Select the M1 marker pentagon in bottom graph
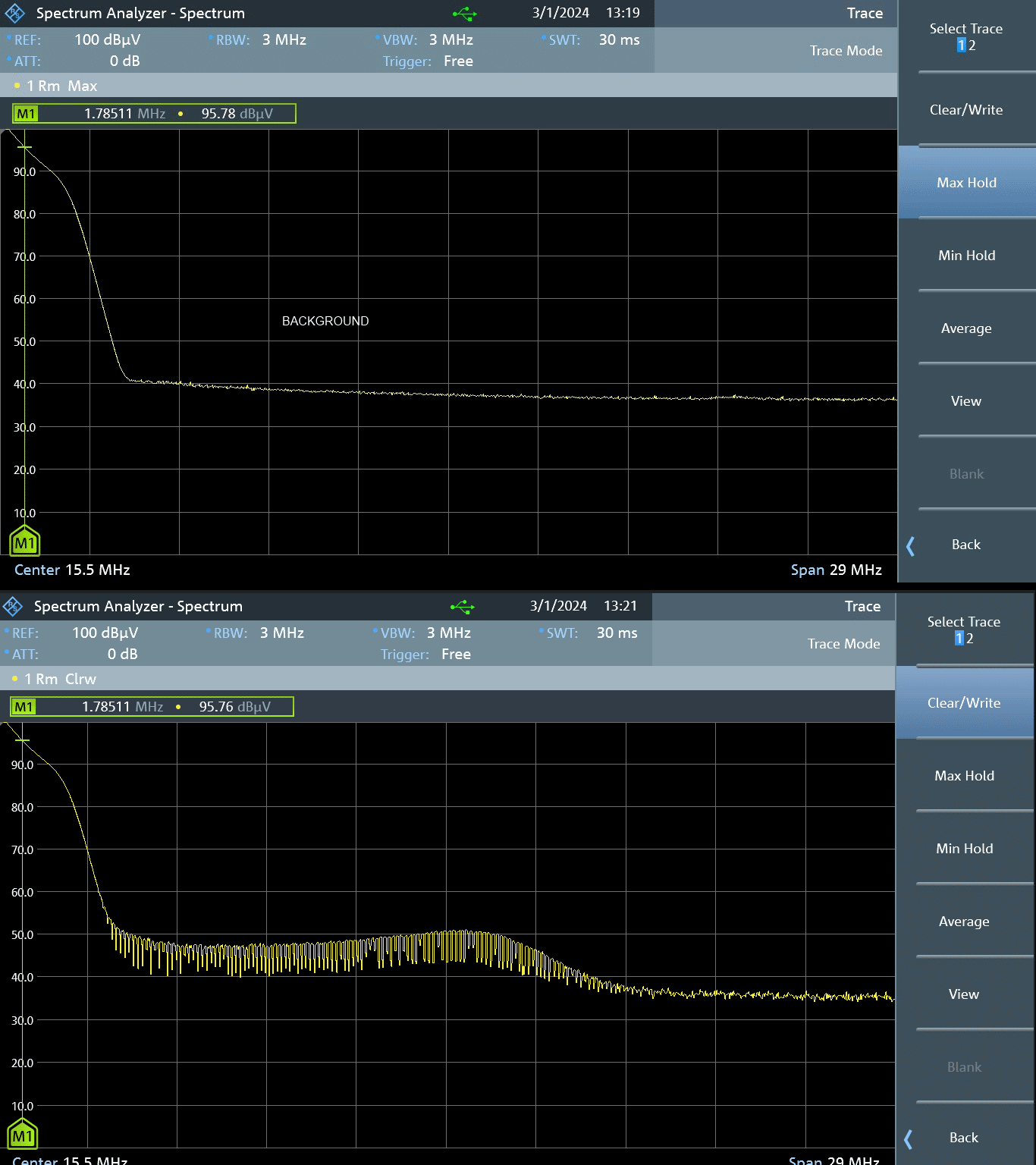Viewport: 1036px width, 1165px height. click(x=23, y=1134)
